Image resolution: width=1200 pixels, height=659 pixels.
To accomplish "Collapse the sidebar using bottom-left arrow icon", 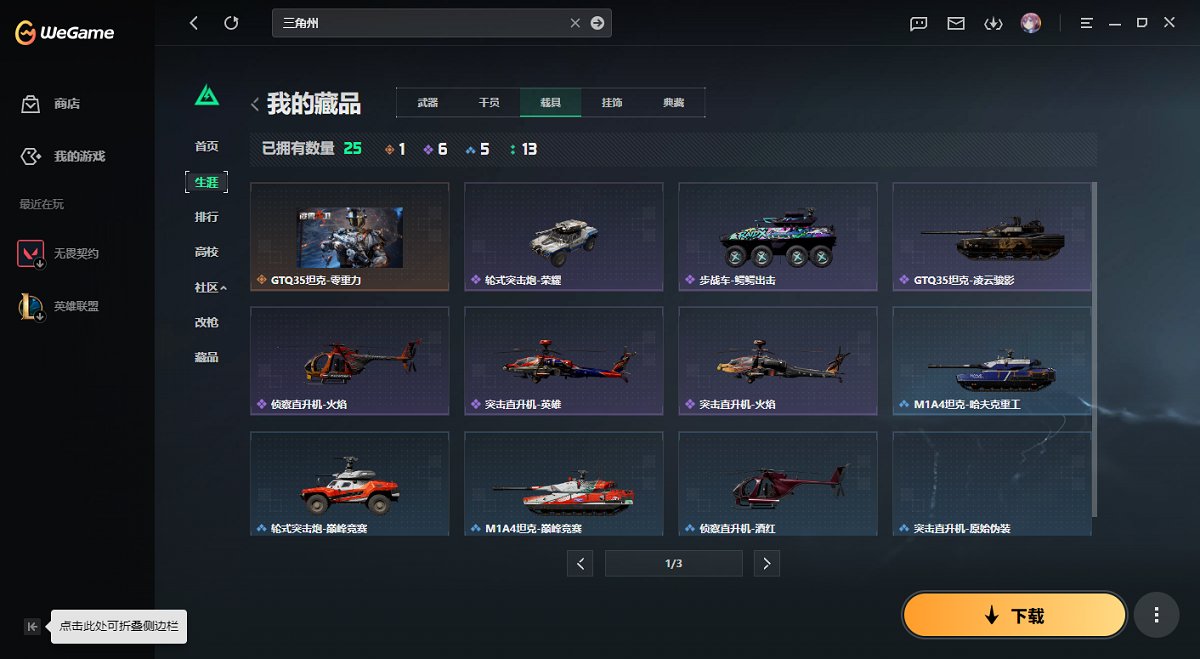I will pyautogui.click(x=33, y=625).
